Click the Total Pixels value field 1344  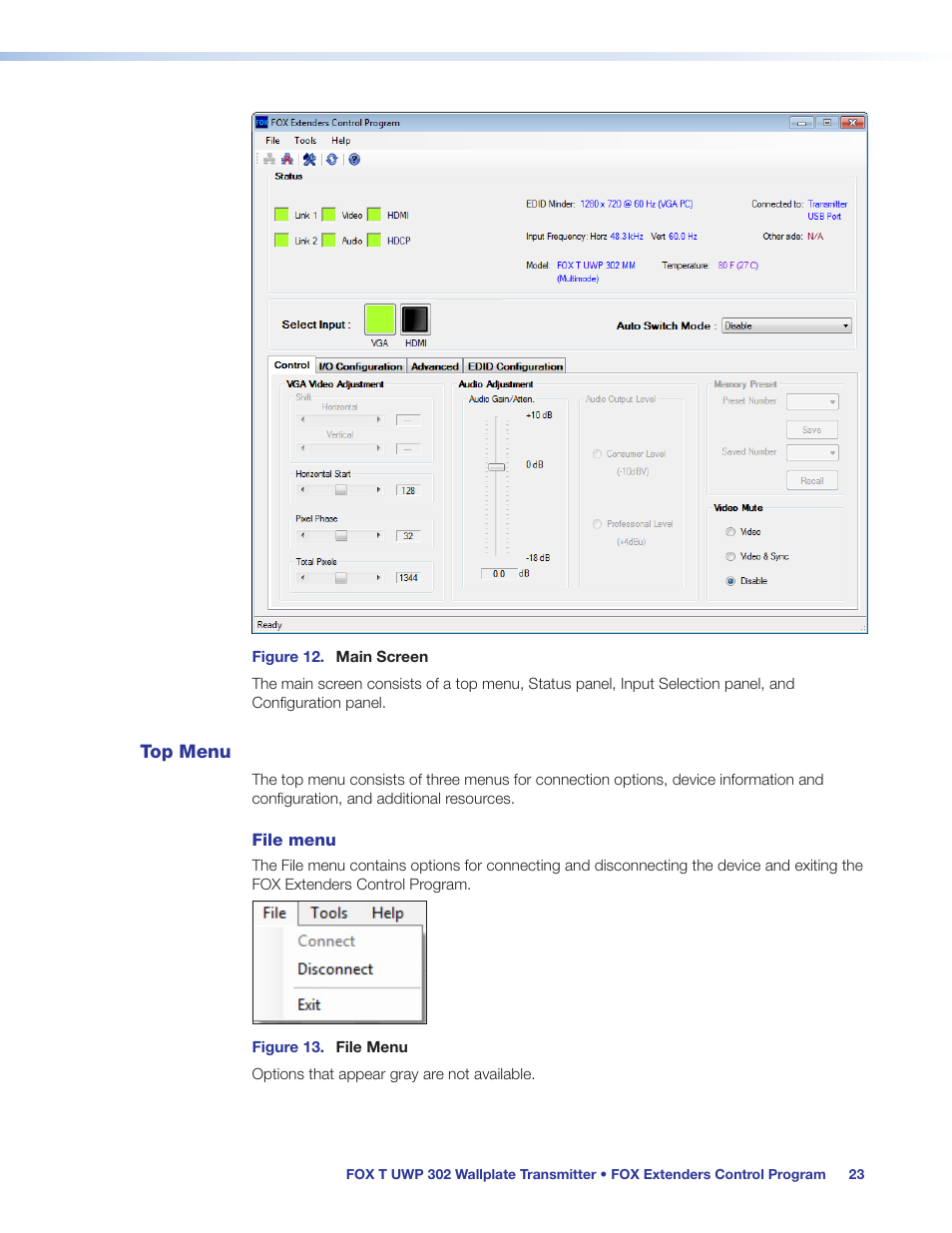(x=408, y=578)
